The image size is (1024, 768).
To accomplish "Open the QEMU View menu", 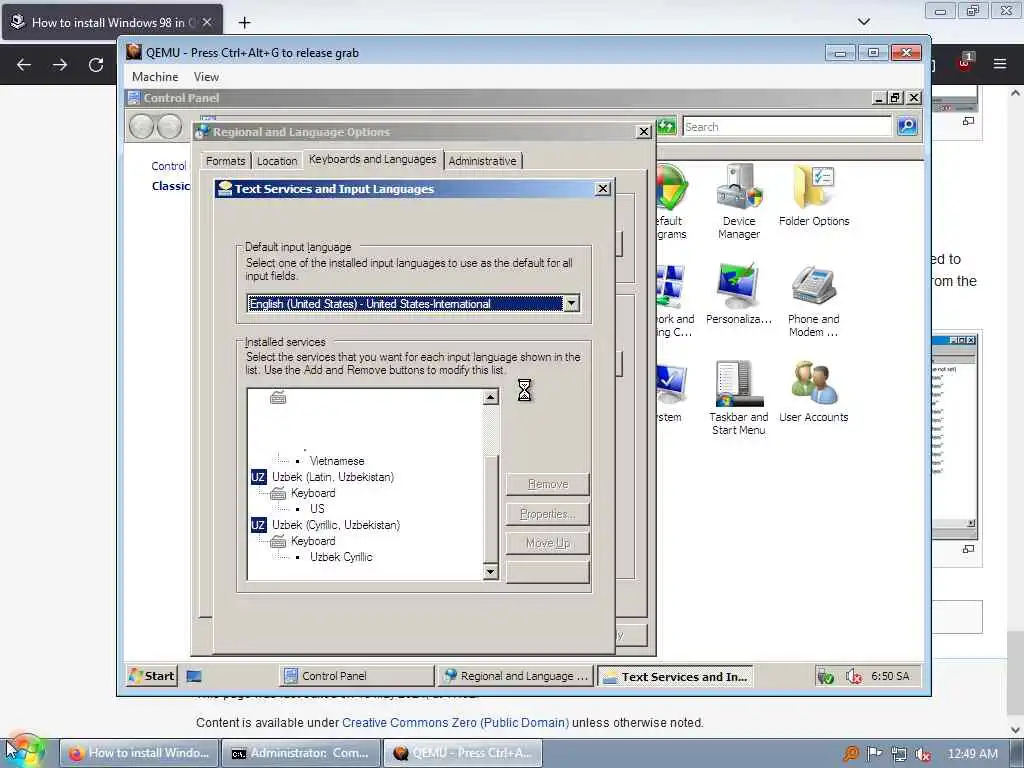I will pos(206,76).
